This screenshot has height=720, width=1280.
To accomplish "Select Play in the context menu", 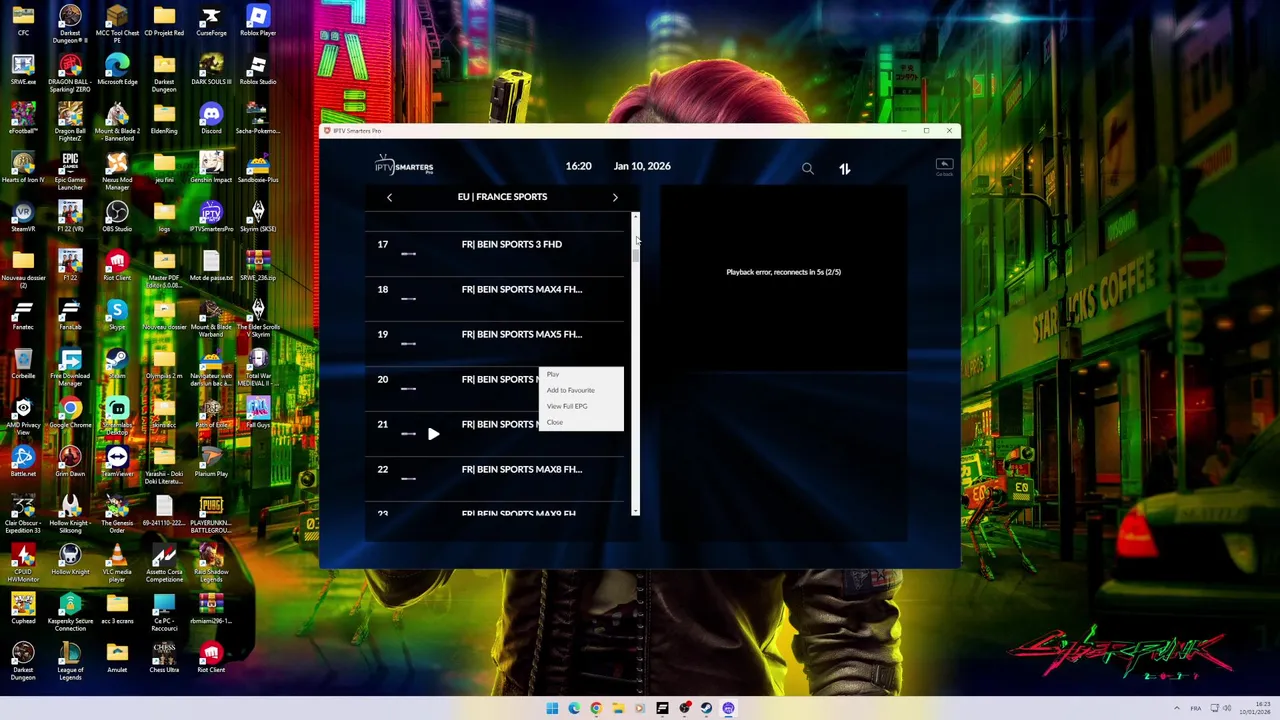I will point(553,374).
